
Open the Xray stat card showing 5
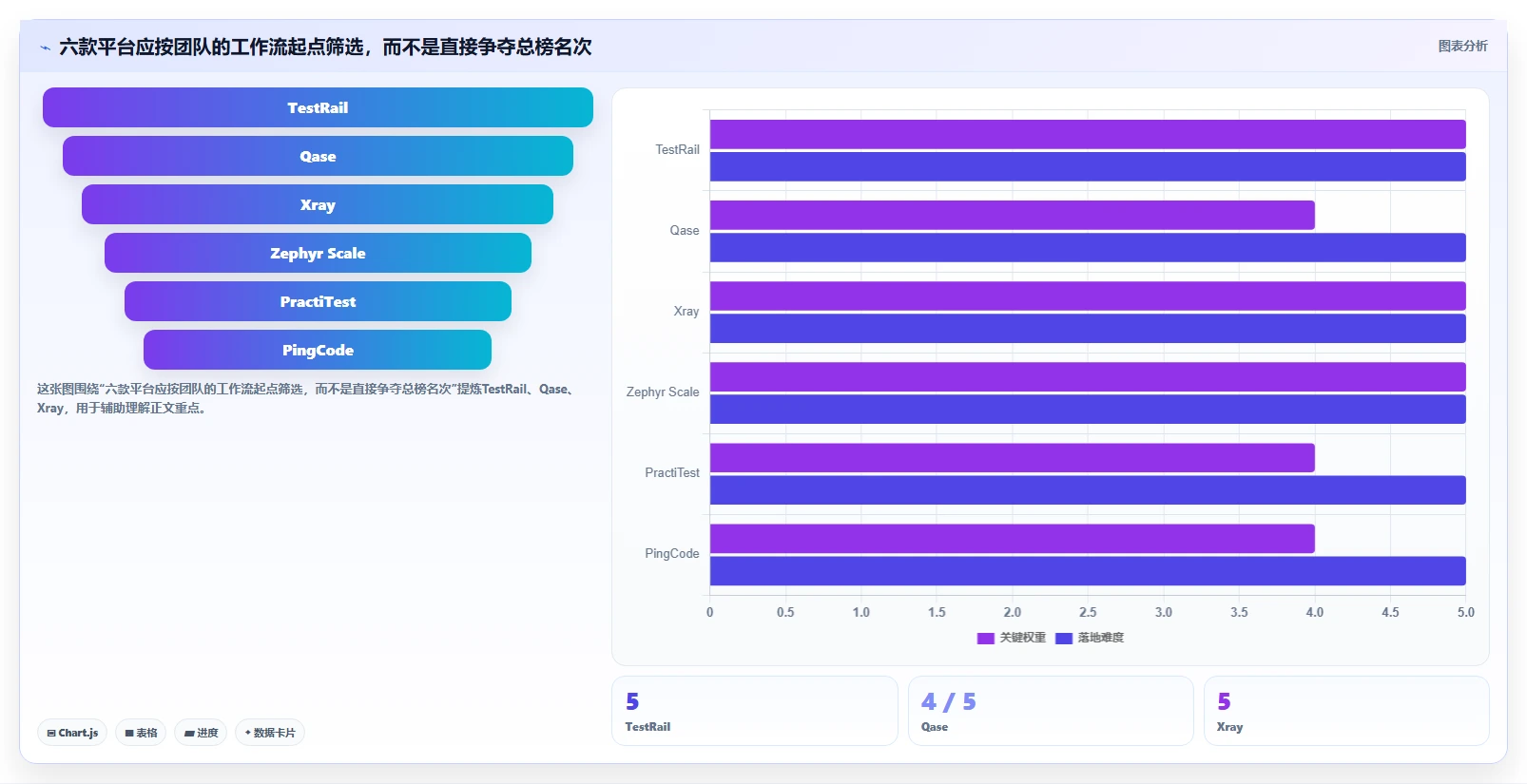pyautogui.click(x=1346, y=711)
